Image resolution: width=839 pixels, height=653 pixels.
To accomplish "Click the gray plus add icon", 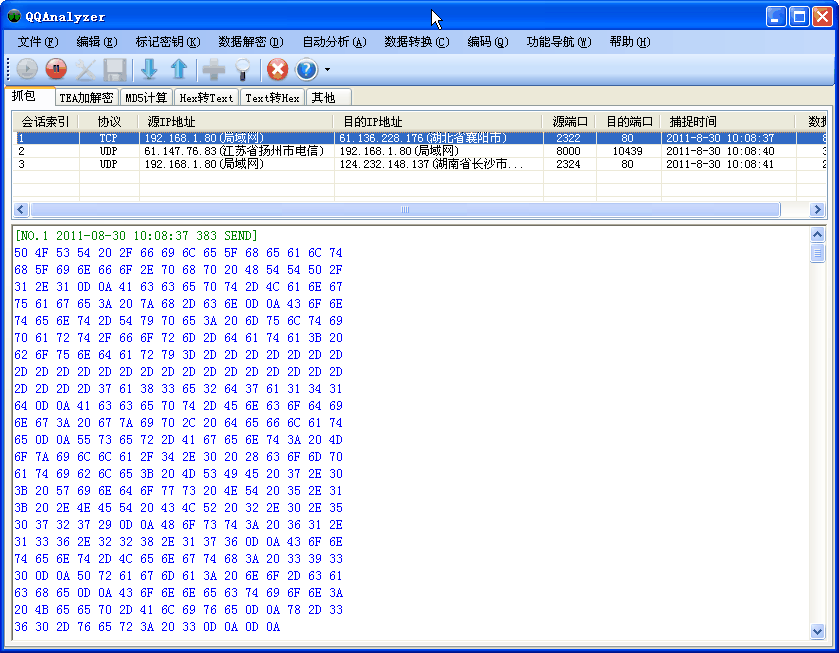I will pos(213,69).
